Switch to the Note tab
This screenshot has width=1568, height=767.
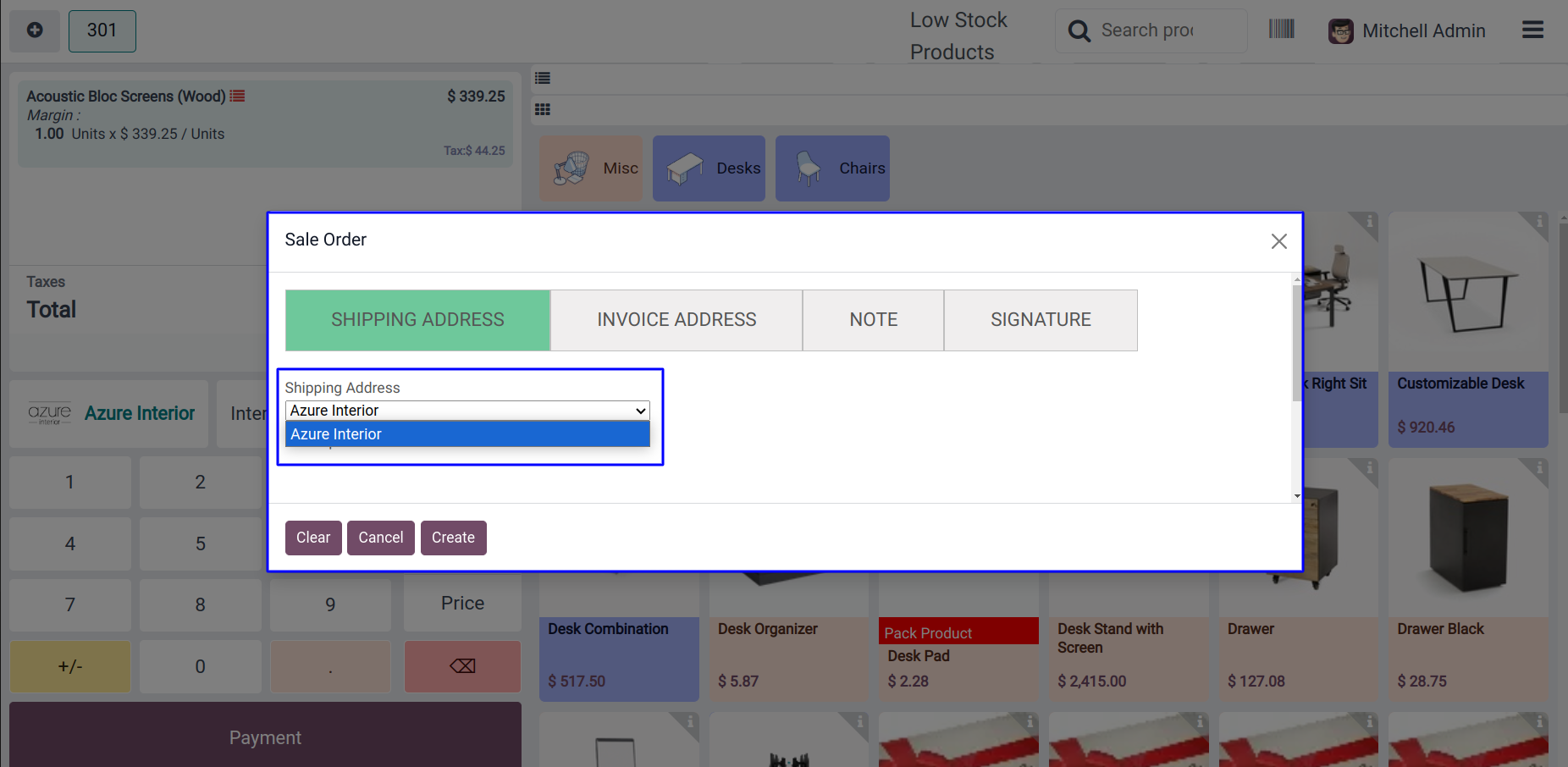pyautogui.click(x=873, y=320)
